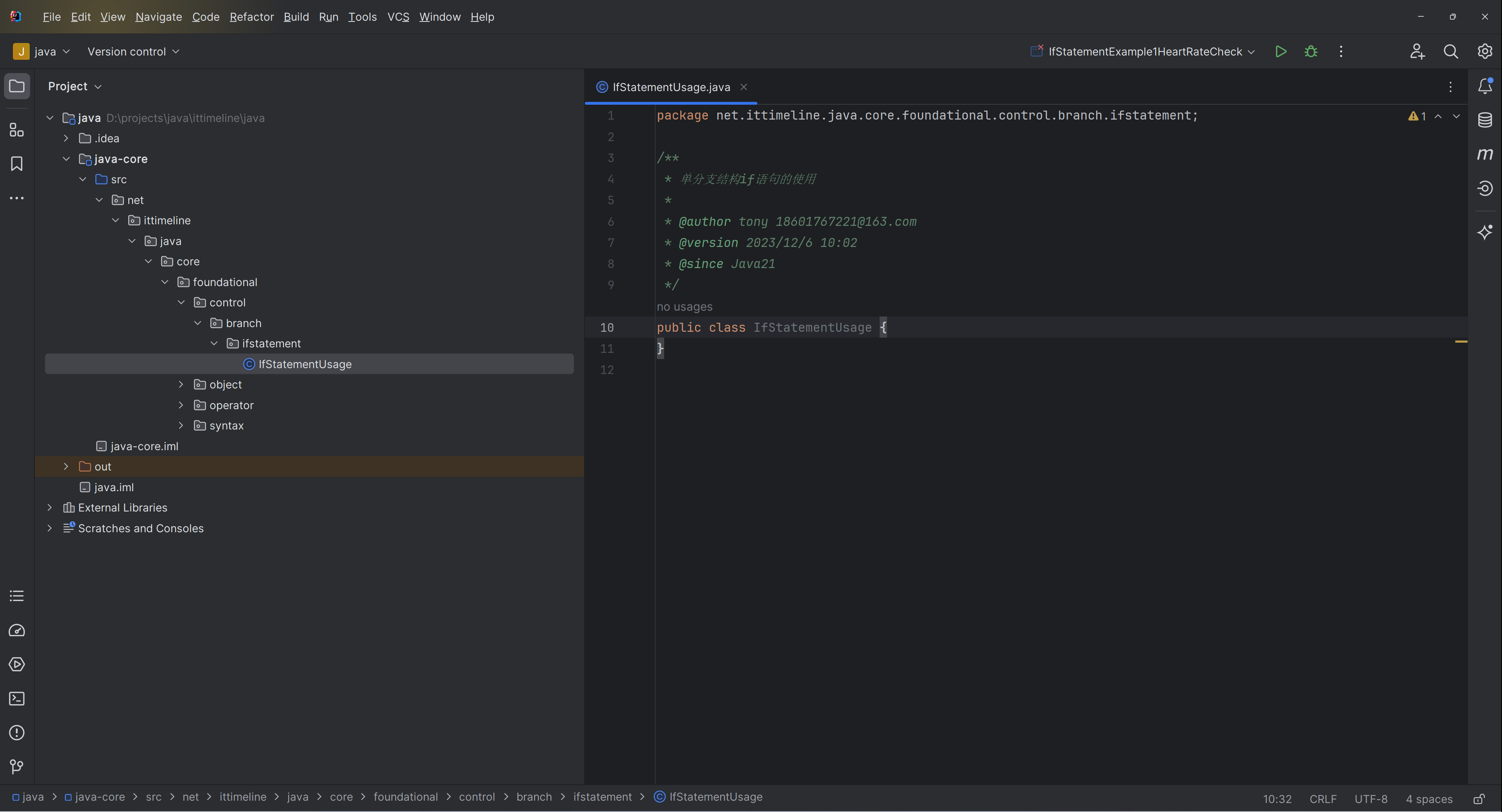The image size is (1502, 812).
Task: Expand the object package
Action: 181,384
